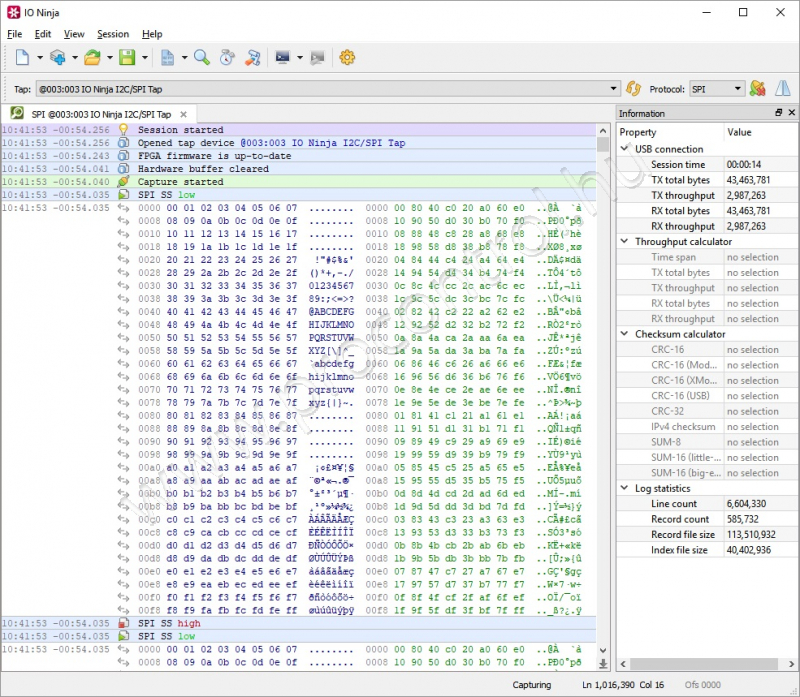Screen dimensions: 800x697
Task: Click the Open file folder icon
Action: coord(92,57)
